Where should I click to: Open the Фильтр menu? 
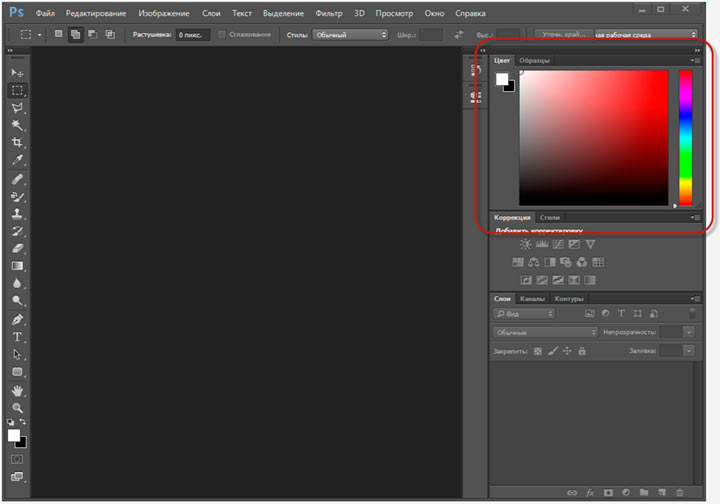329,13
